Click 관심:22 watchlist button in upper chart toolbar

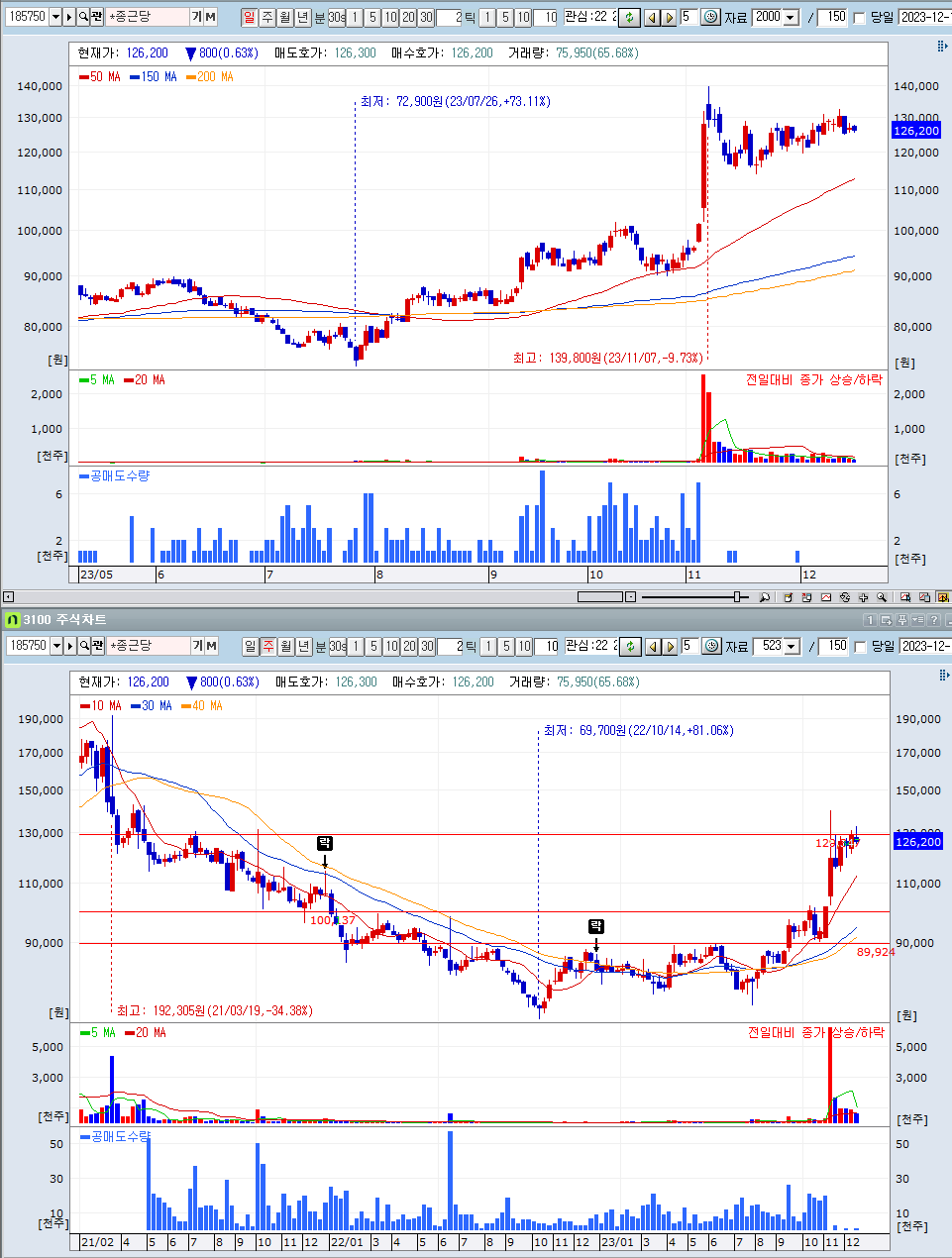pos(589,17)
